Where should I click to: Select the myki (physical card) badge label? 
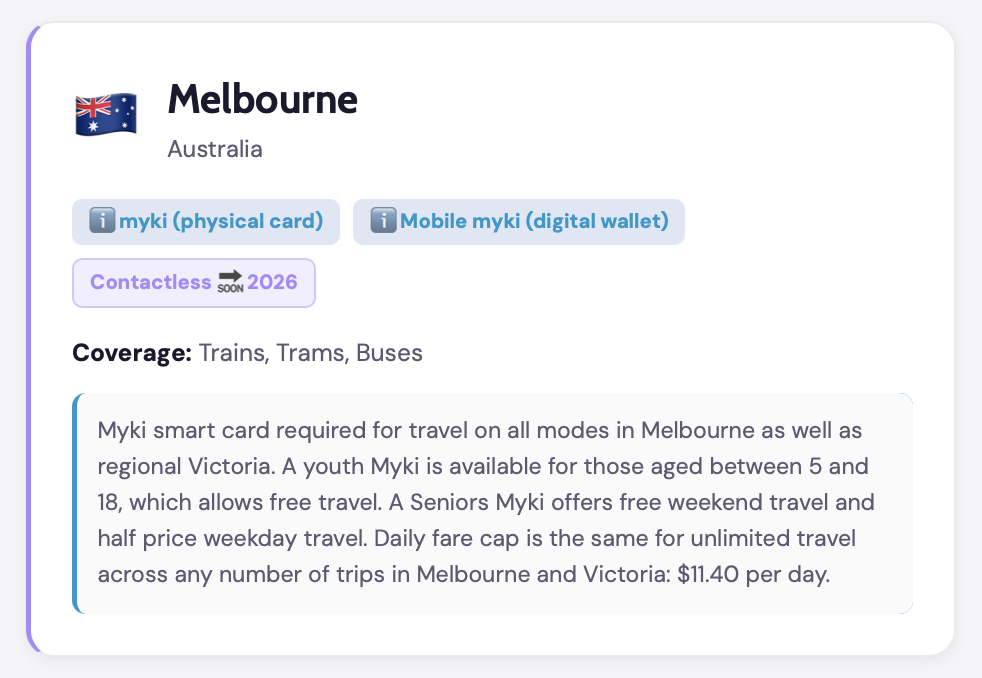tap(221, 221)
